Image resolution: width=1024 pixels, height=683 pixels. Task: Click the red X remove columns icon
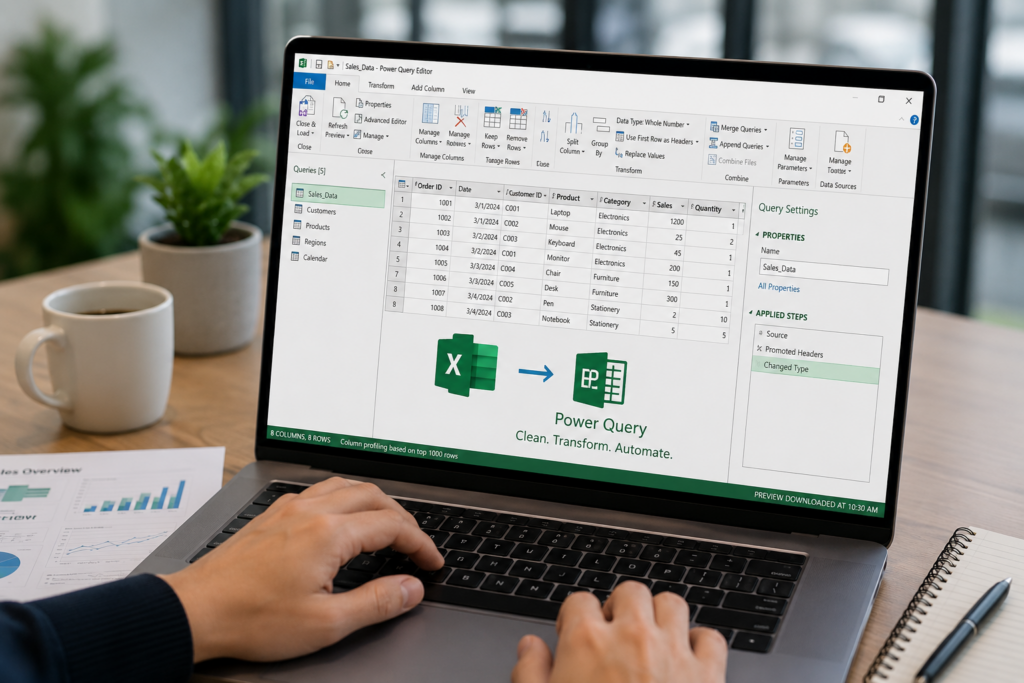[x=461, y=117]
